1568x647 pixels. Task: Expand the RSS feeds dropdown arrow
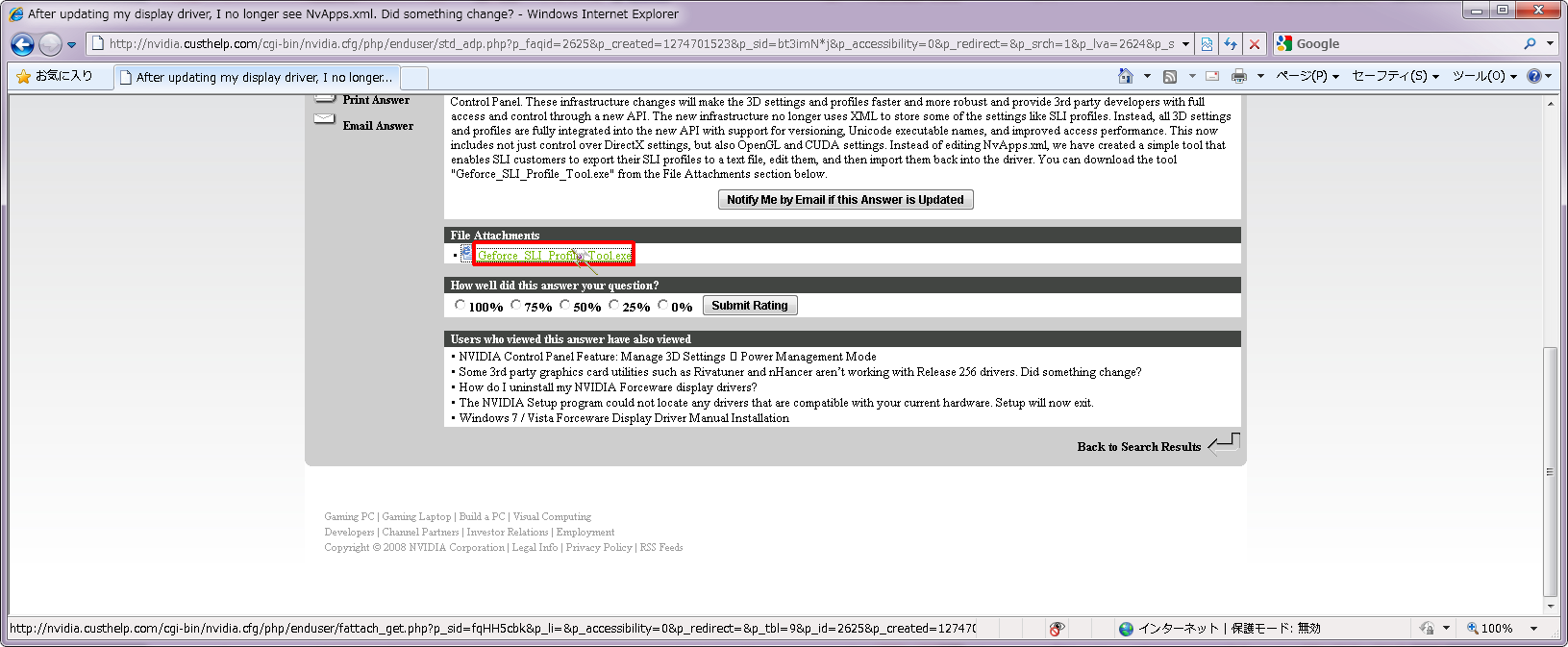[1192, 76]
